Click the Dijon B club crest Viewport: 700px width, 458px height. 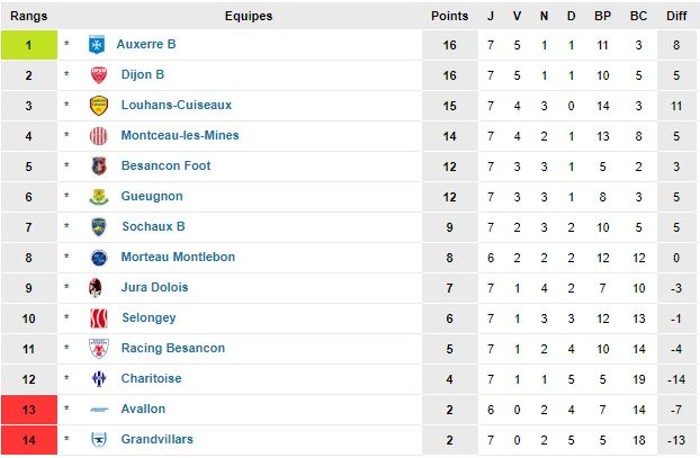(99, 75)
